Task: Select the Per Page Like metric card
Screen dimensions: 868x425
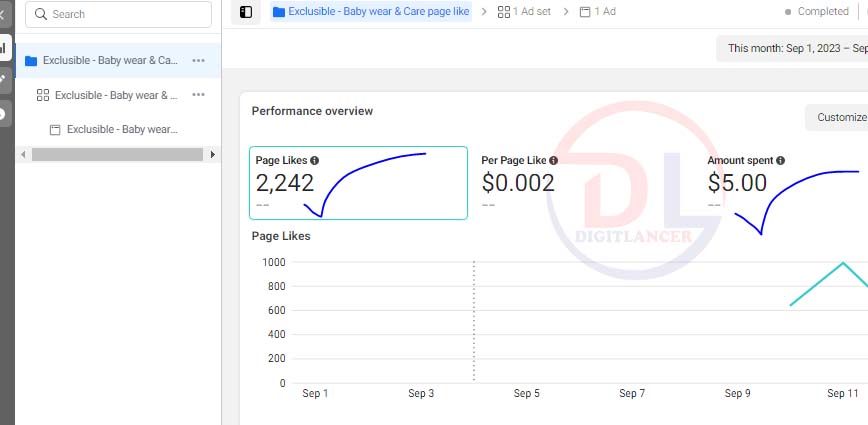Action: coord(585,183)
